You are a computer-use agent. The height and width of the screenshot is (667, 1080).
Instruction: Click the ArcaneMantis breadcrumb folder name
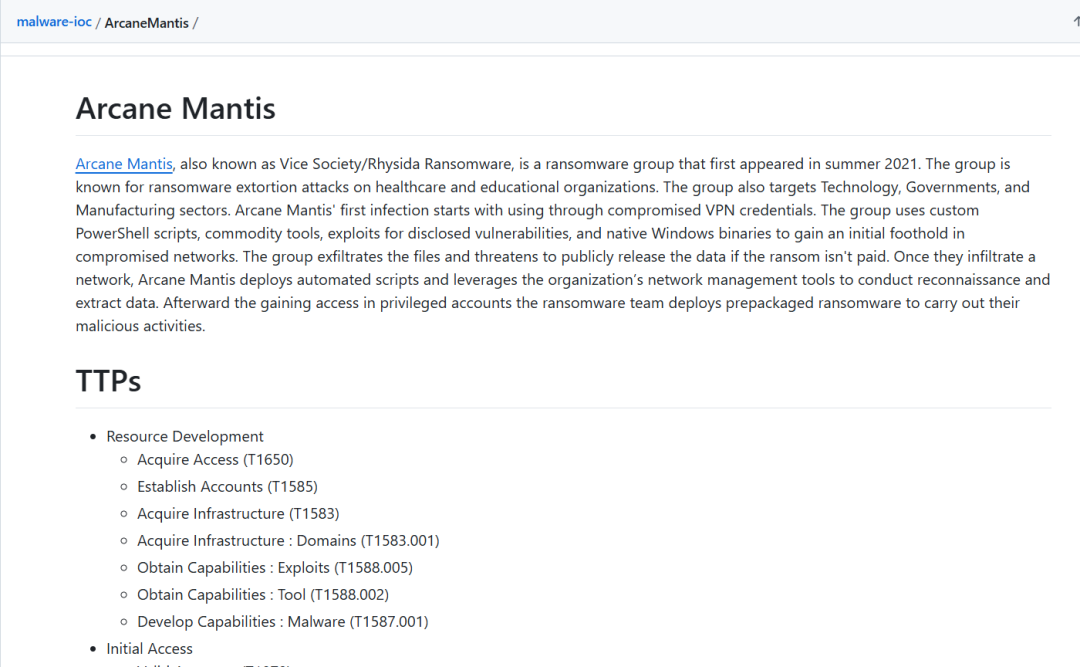click(146, 23)
